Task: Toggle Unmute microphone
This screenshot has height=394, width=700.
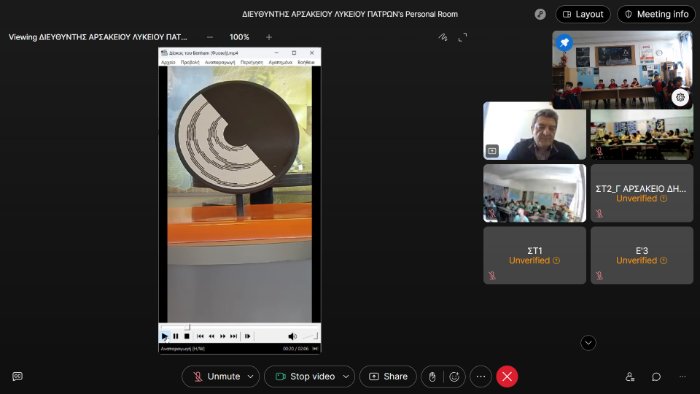Action: point(217,377)
